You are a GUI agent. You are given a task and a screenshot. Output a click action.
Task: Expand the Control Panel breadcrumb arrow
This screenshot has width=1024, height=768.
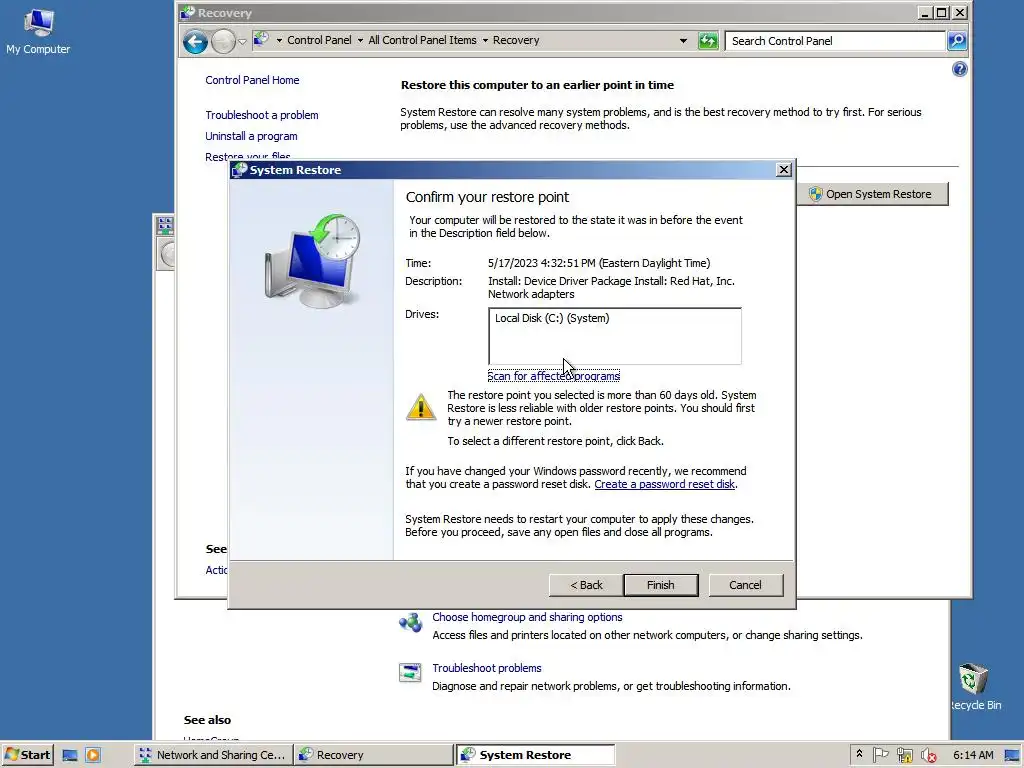click(360, 40)
